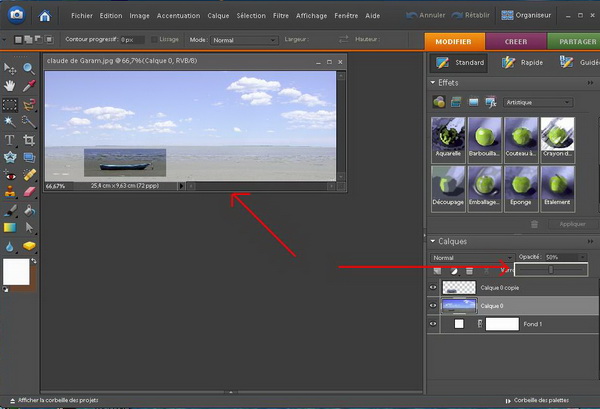This screenshot has height=409, width=600.
Task: Click the Rétablir redo button
Action: coord(471,15)
